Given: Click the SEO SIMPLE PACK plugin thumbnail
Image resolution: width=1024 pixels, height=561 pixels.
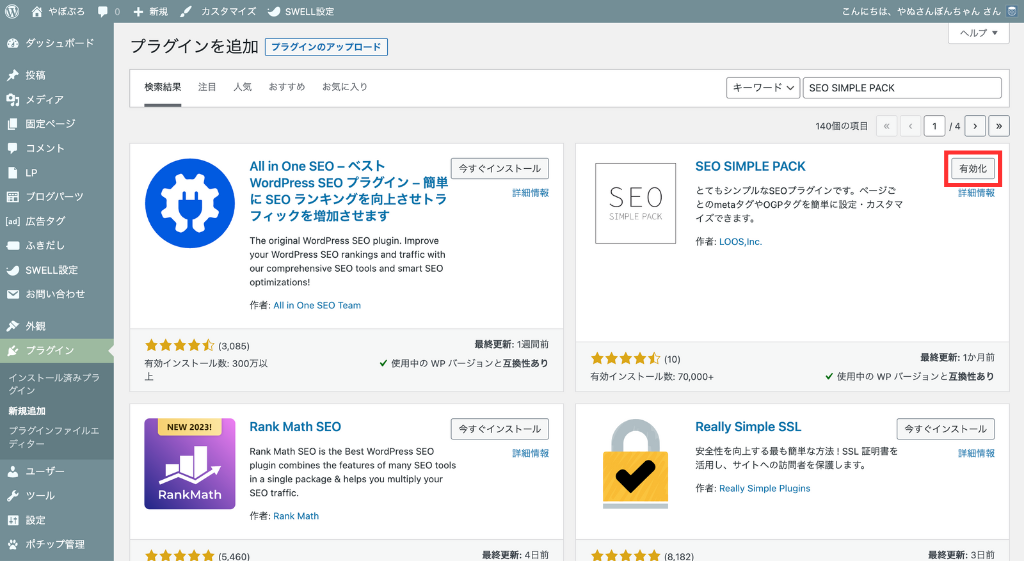Looking at the screenshot, I should pyautogui.click(x=635, y=203).
